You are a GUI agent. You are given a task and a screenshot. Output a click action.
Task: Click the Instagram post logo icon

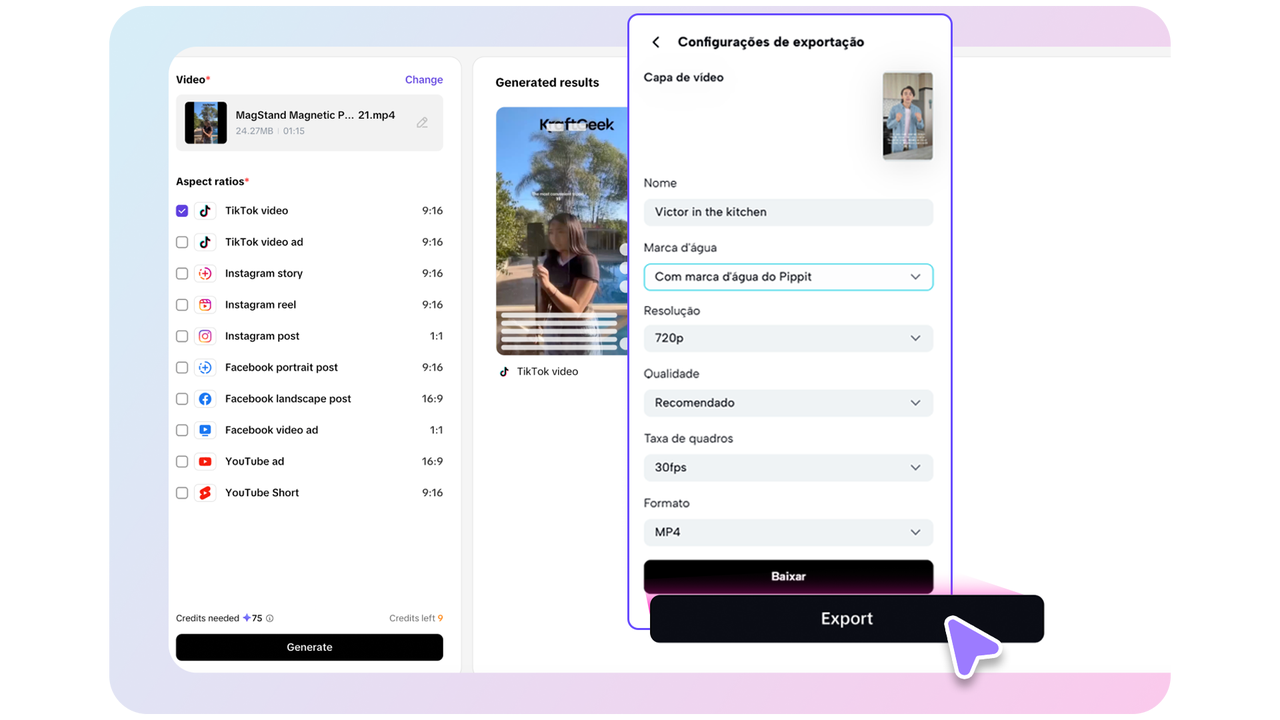tap(205, 336)
